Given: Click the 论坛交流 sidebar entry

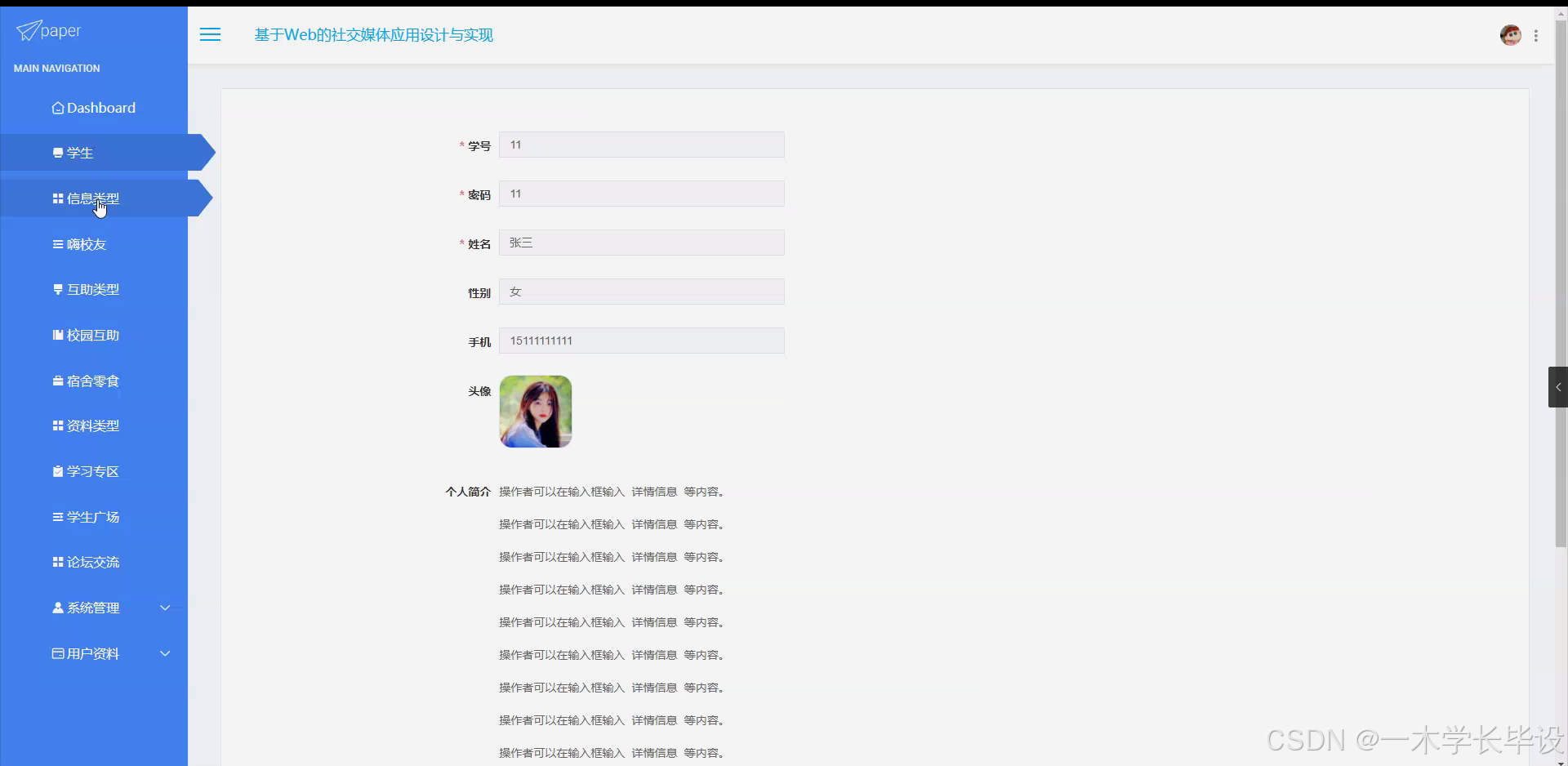Looking at the screenshot, I should [92, 562].
